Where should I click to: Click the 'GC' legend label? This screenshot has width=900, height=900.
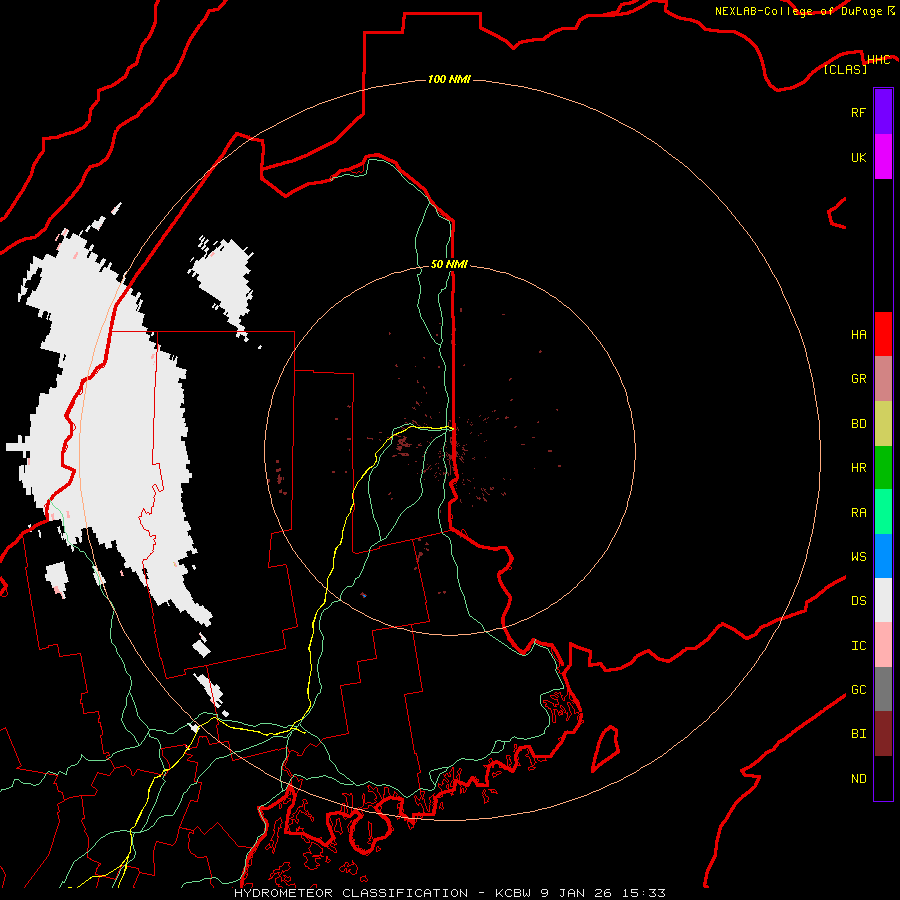[858, 690]
